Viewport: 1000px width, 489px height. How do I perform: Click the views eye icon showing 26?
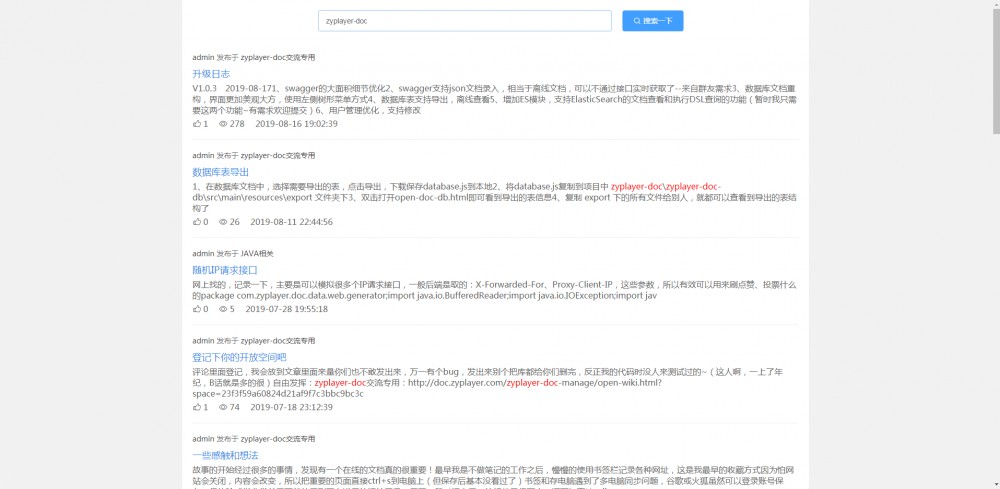click(223, 222)
